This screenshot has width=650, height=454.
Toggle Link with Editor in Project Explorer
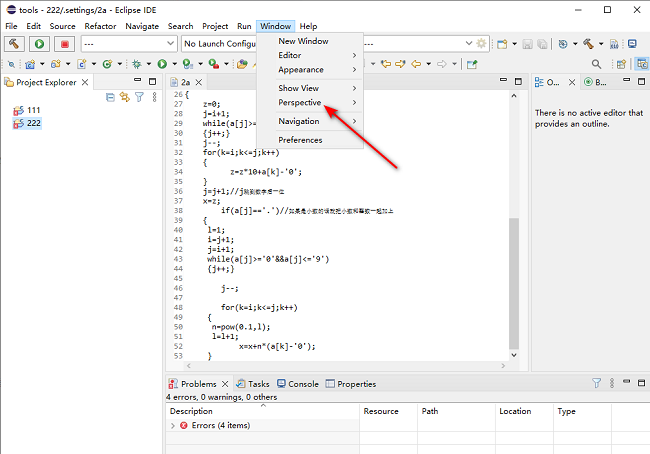(x=125, y=97)
